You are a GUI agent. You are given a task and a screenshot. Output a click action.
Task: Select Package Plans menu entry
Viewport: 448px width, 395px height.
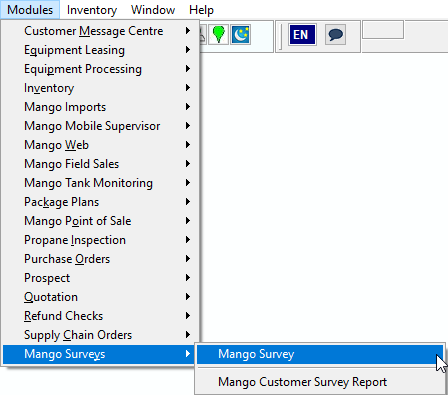100,202
